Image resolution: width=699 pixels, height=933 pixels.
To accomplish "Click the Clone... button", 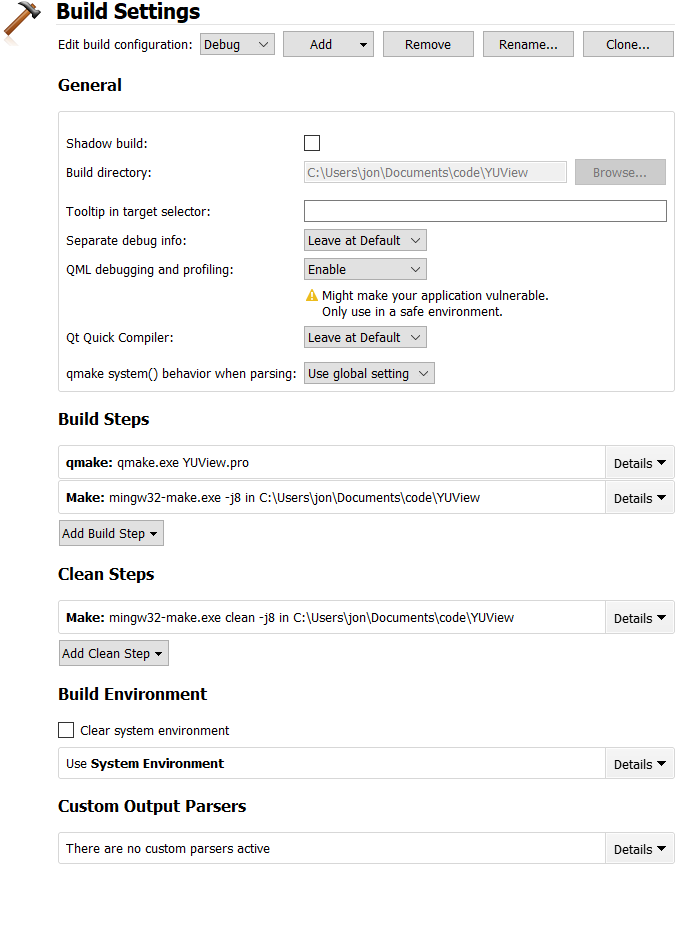I will pyautogui.click(x=628, y=44).
